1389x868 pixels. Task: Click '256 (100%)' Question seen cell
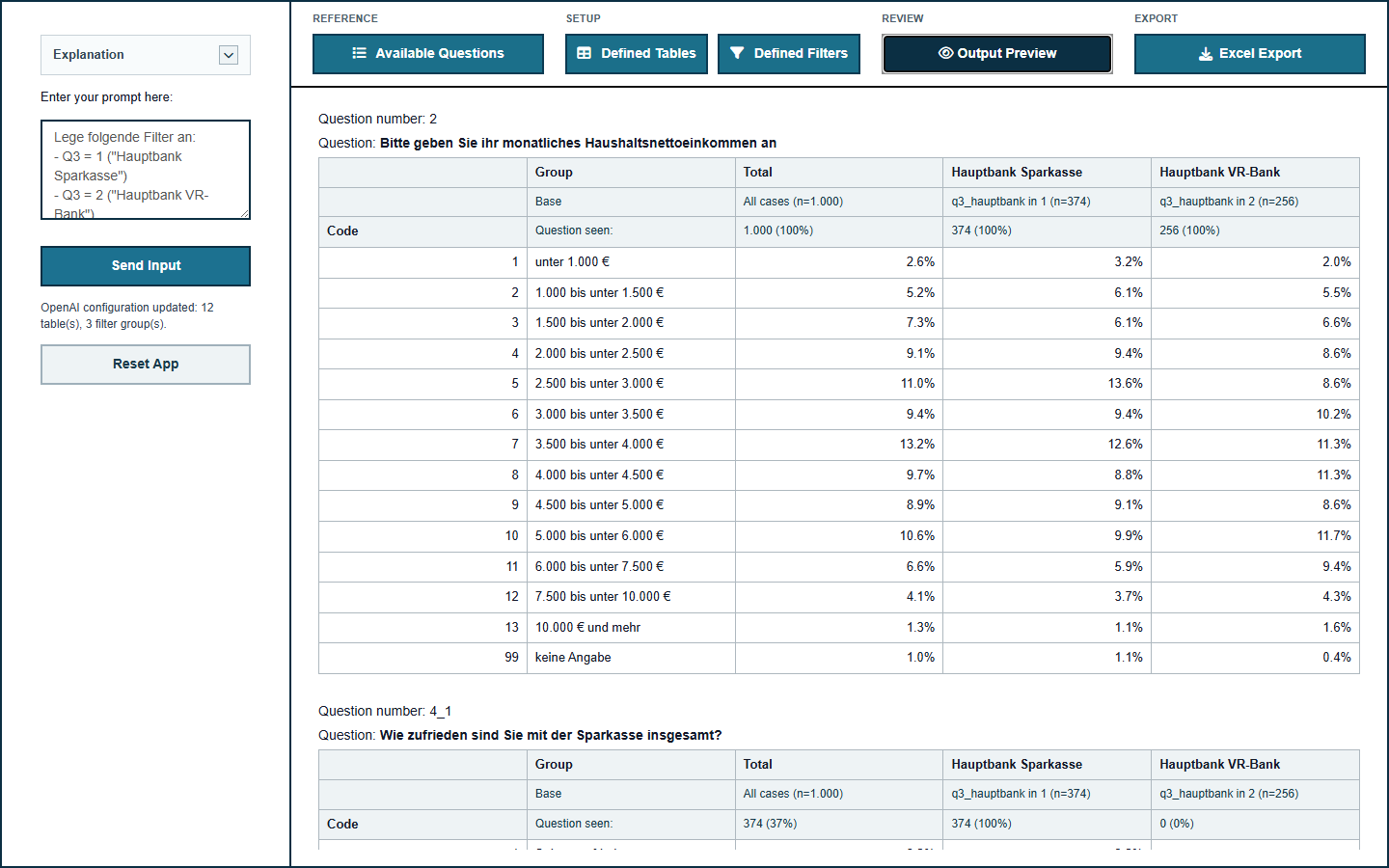click(x=1189, y=231)
